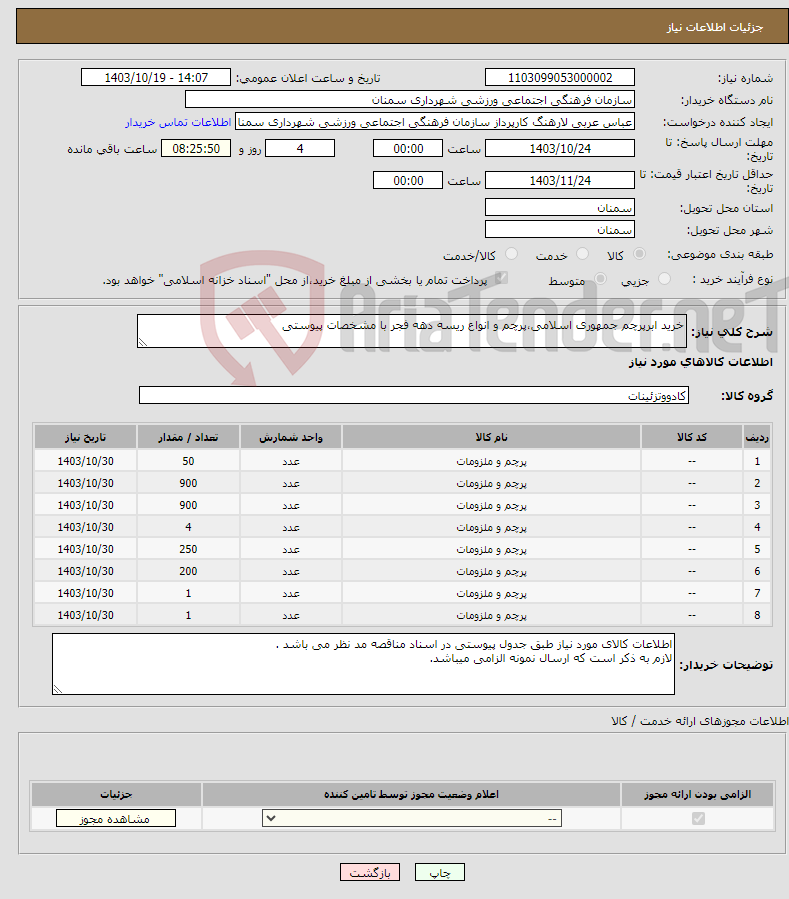
Task: Click the announcement date field 1403/10/19 - 14:07
Action: pos(156,77)
